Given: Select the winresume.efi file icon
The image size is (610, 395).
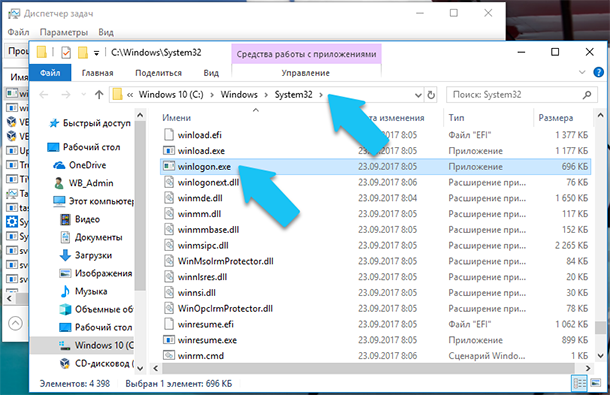Looking at the screenshot, I should [x=168, y=324].
